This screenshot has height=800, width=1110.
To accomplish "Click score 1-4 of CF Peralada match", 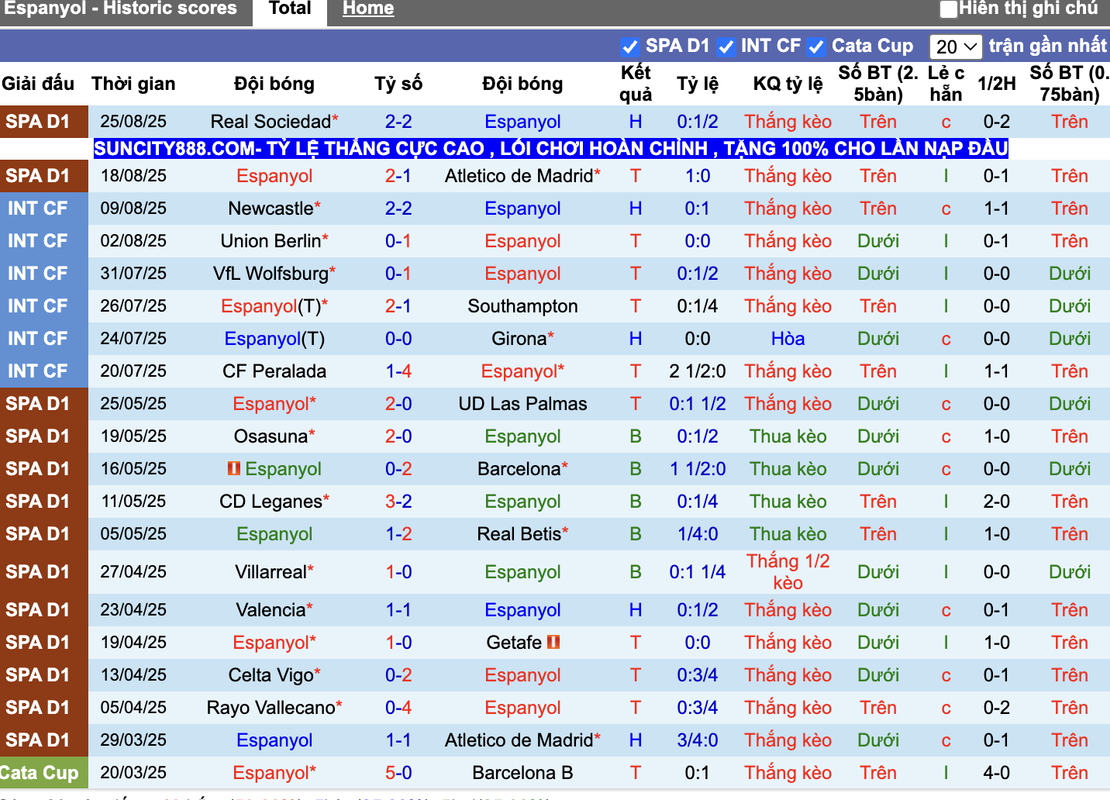I will click(x=399, y=371).
